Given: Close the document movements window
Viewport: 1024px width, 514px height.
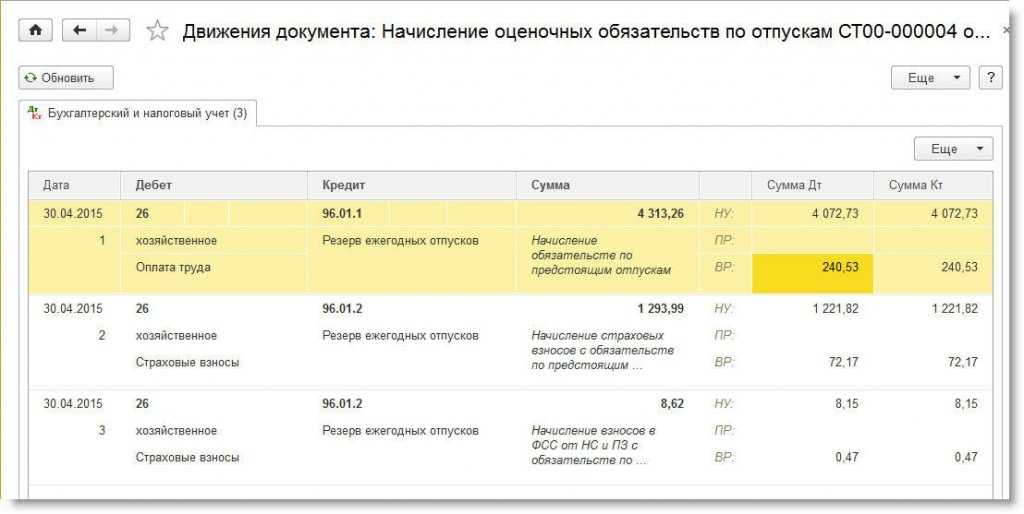Looking at the screenshot, I should click(1007, 31).
